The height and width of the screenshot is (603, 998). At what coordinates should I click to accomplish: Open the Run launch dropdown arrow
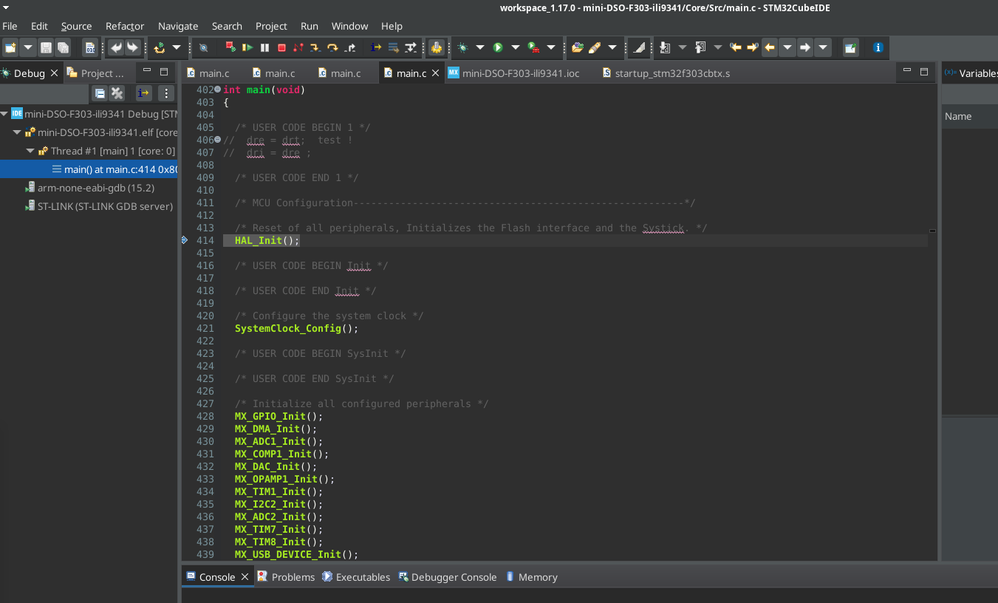pos(516,48)
